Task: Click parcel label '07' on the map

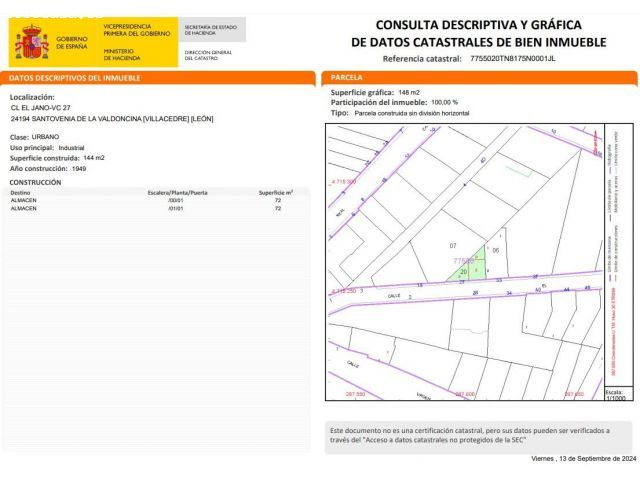Action: 453,246
